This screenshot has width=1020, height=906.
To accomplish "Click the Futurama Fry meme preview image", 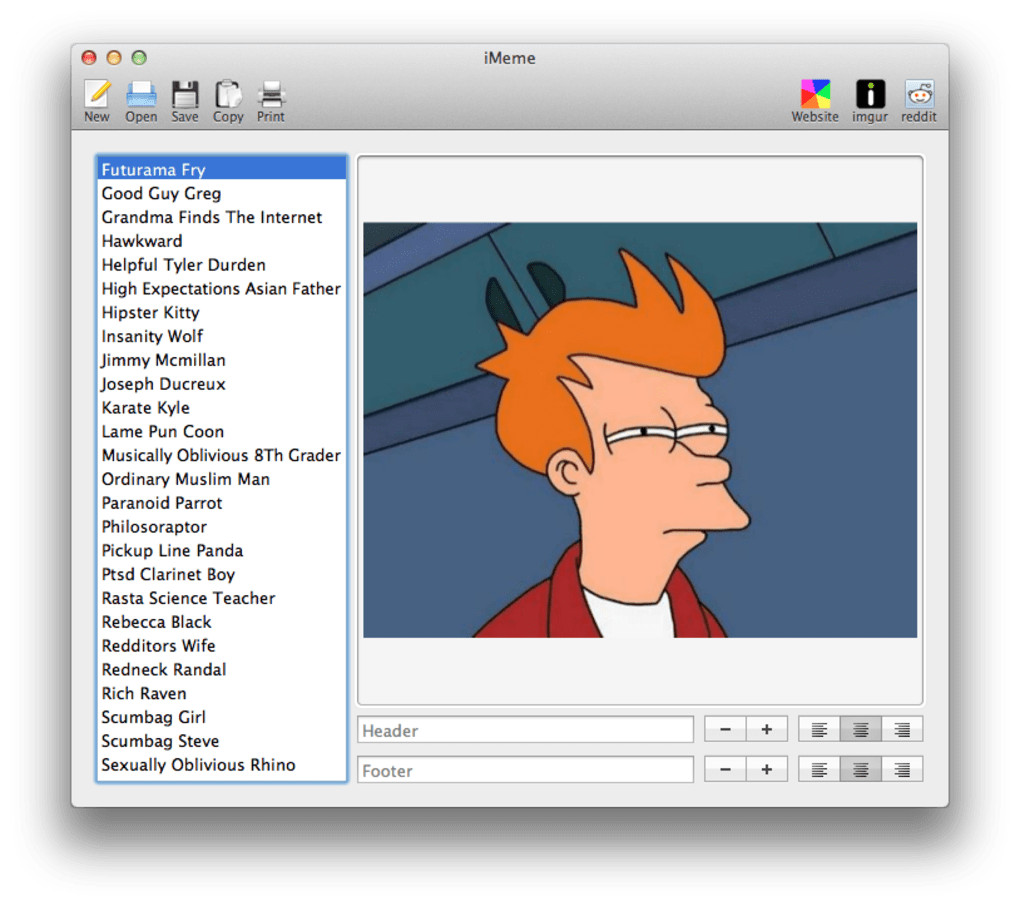I will (640, 430).
